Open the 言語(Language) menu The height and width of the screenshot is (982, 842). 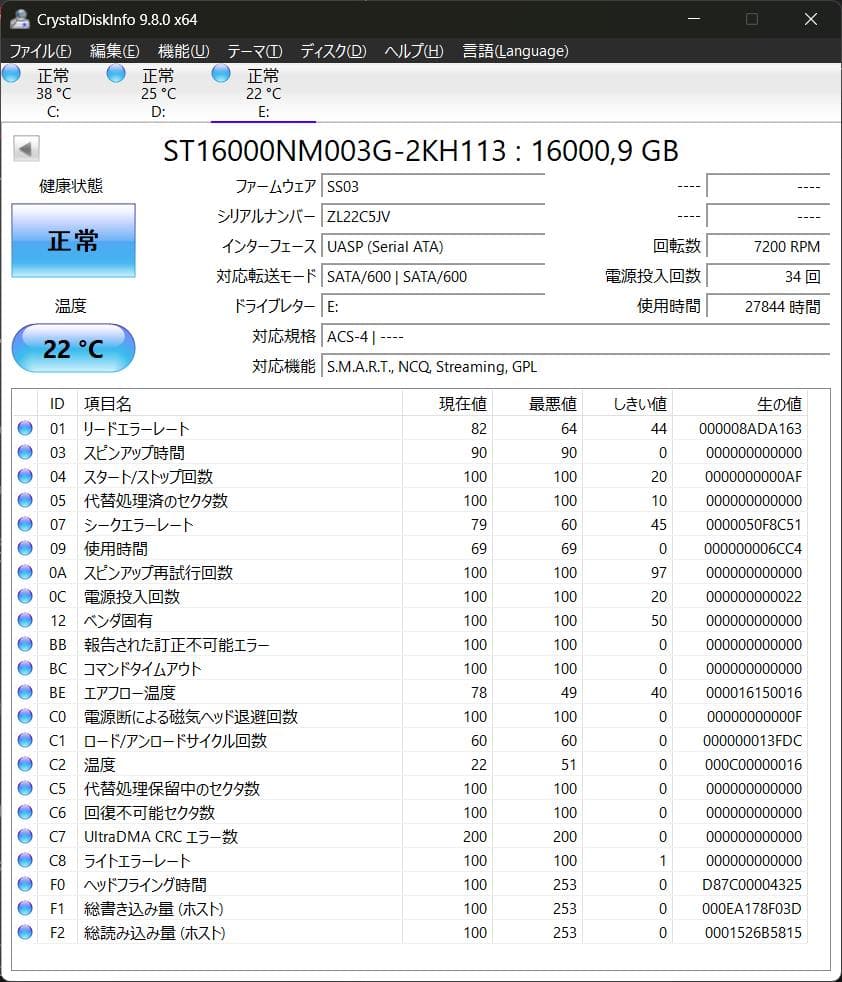pyautogui.click(x=515, y=51)
